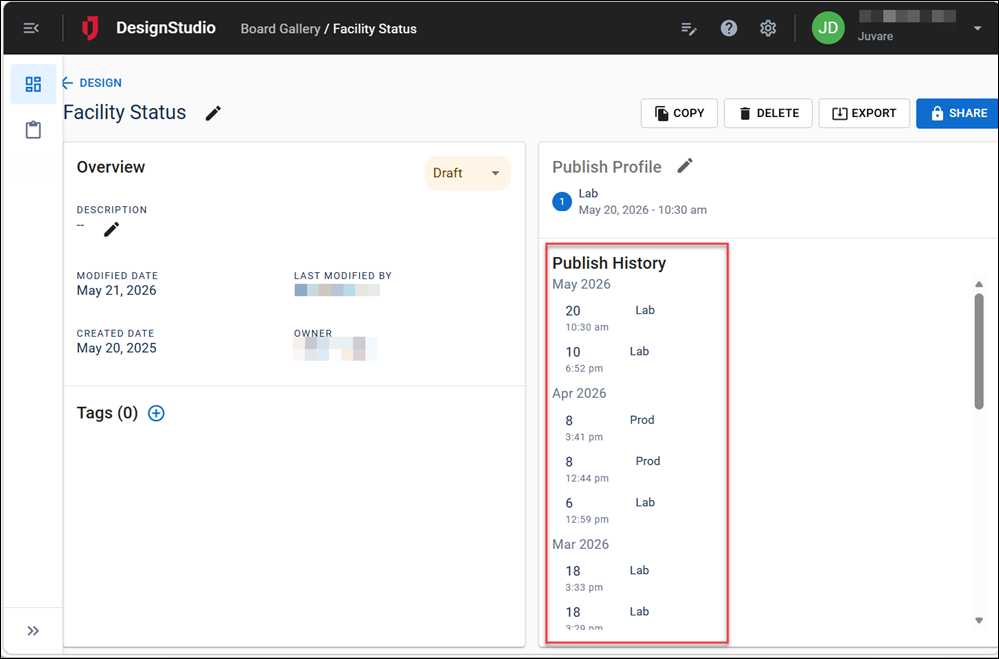Screen dimensions: 999x659
Task: Open the boards dashboard sidebar icon
Action: [33, 84]
